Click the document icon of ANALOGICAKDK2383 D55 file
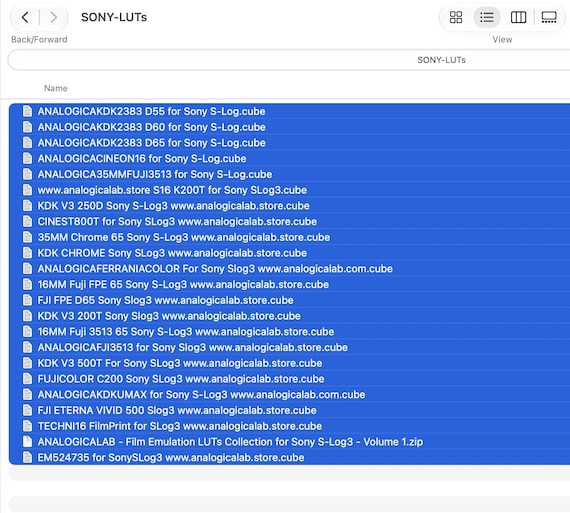This screenshot has height=513, width=570. pyautogui.click(x=27, y=111)
